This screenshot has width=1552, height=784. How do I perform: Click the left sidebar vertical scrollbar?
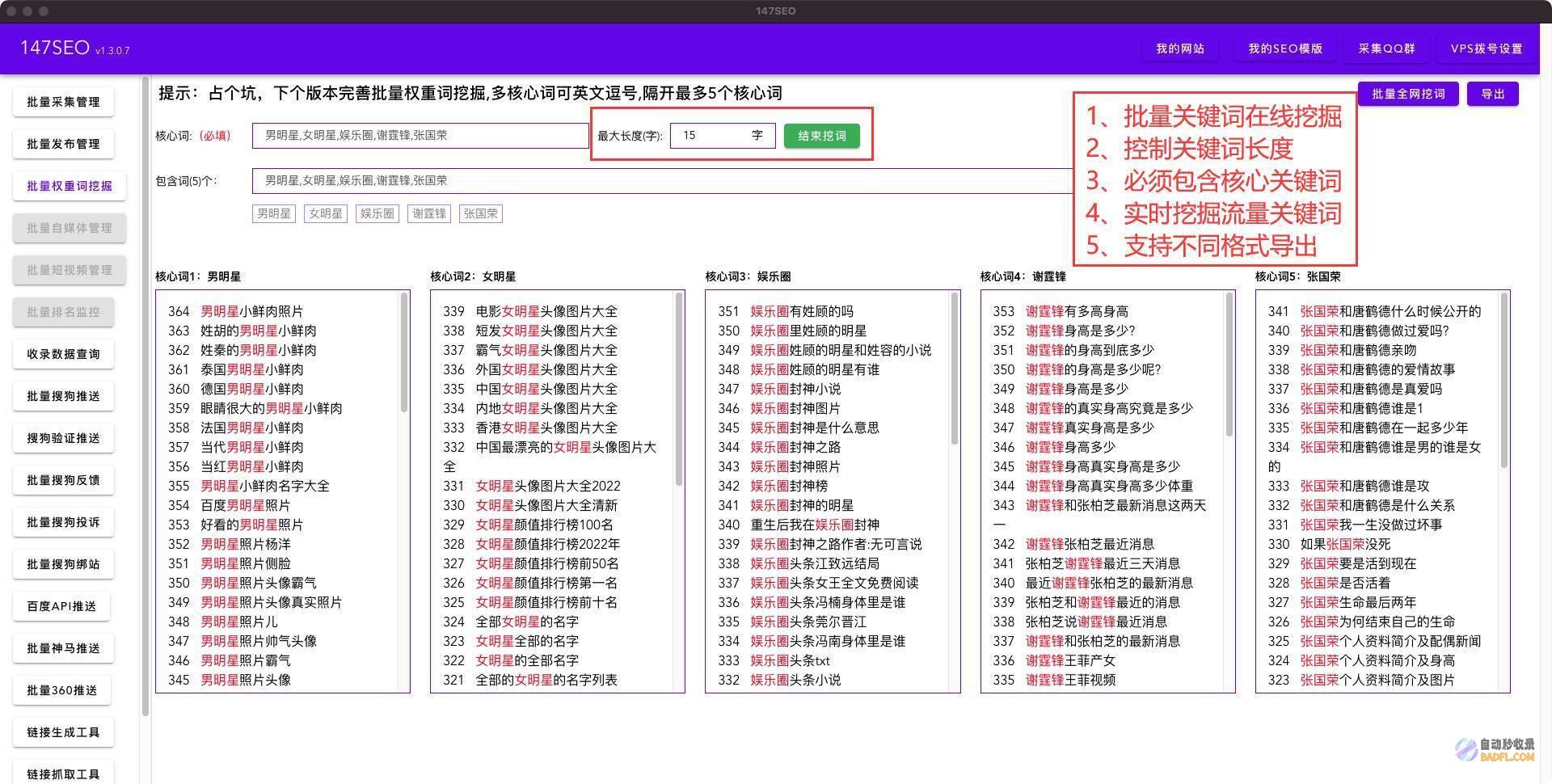tap(145, 396)
